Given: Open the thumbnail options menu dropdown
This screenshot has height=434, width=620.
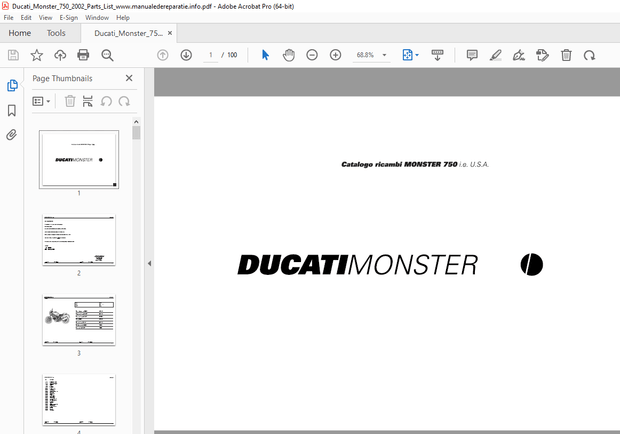Looking at the screenshot, I should click(x=41, y=102).
